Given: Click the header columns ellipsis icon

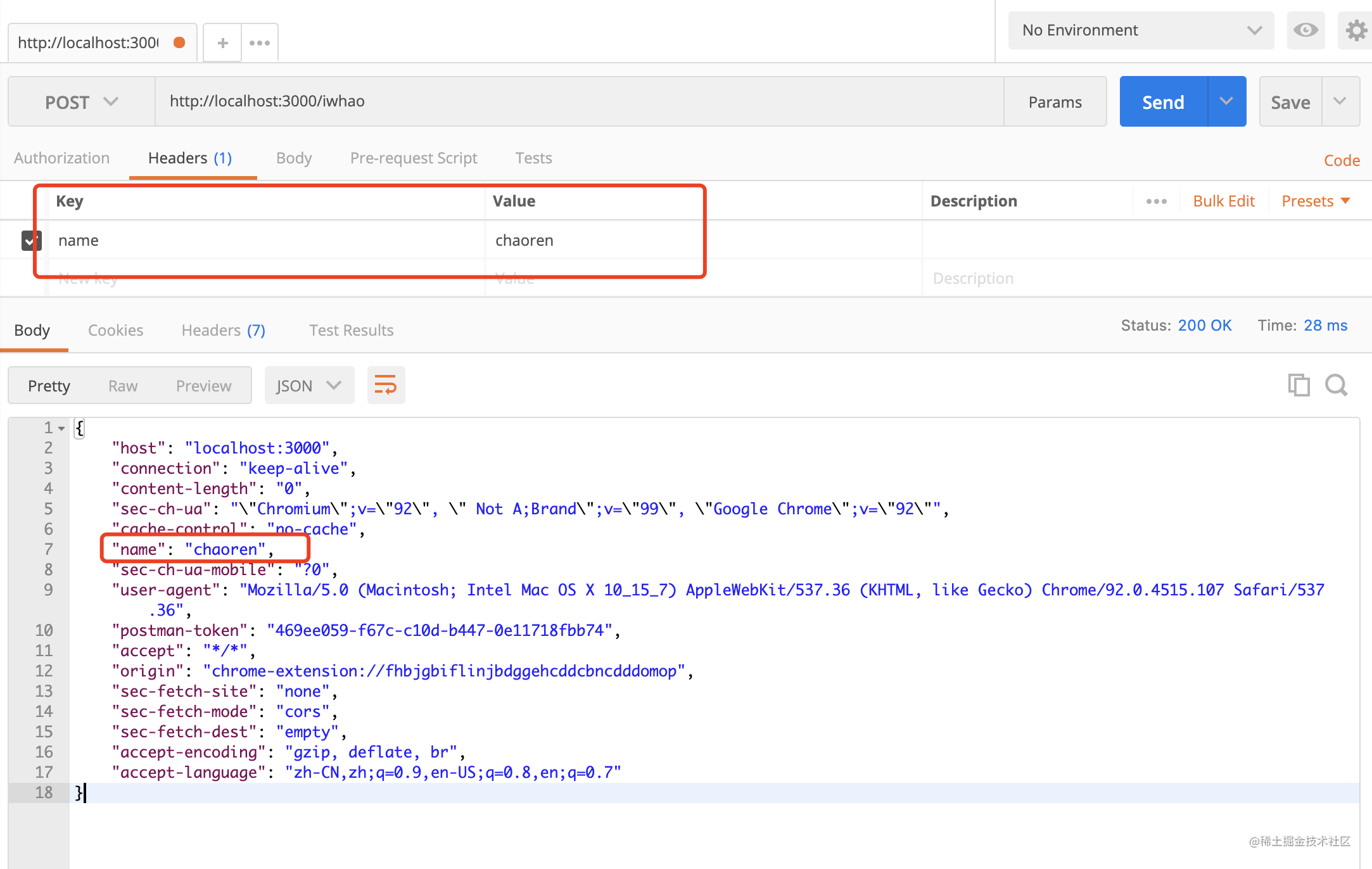Looking at the screenshot, I should point(1156,201).
